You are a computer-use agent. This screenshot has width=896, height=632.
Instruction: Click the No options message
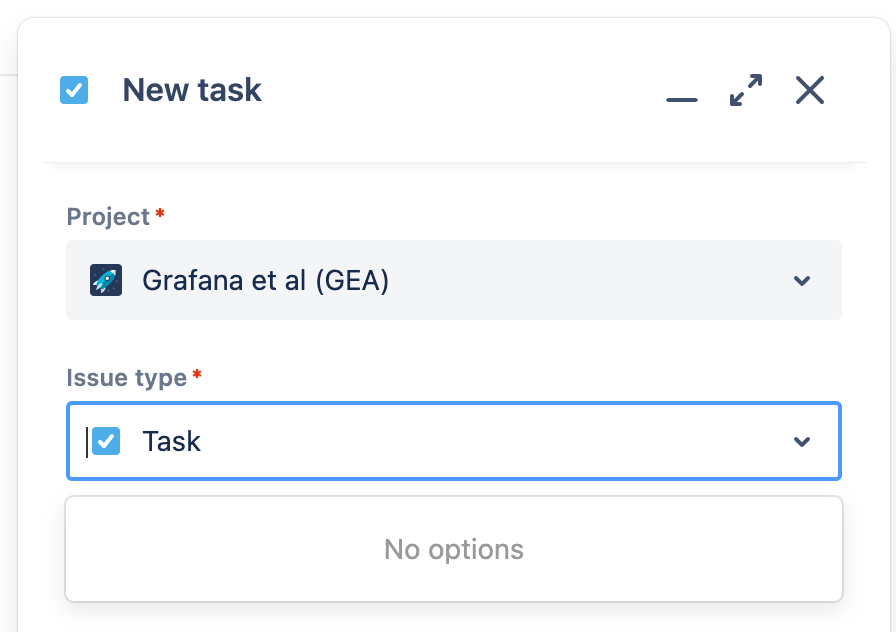pyautogui.click(x=454, y=549)
